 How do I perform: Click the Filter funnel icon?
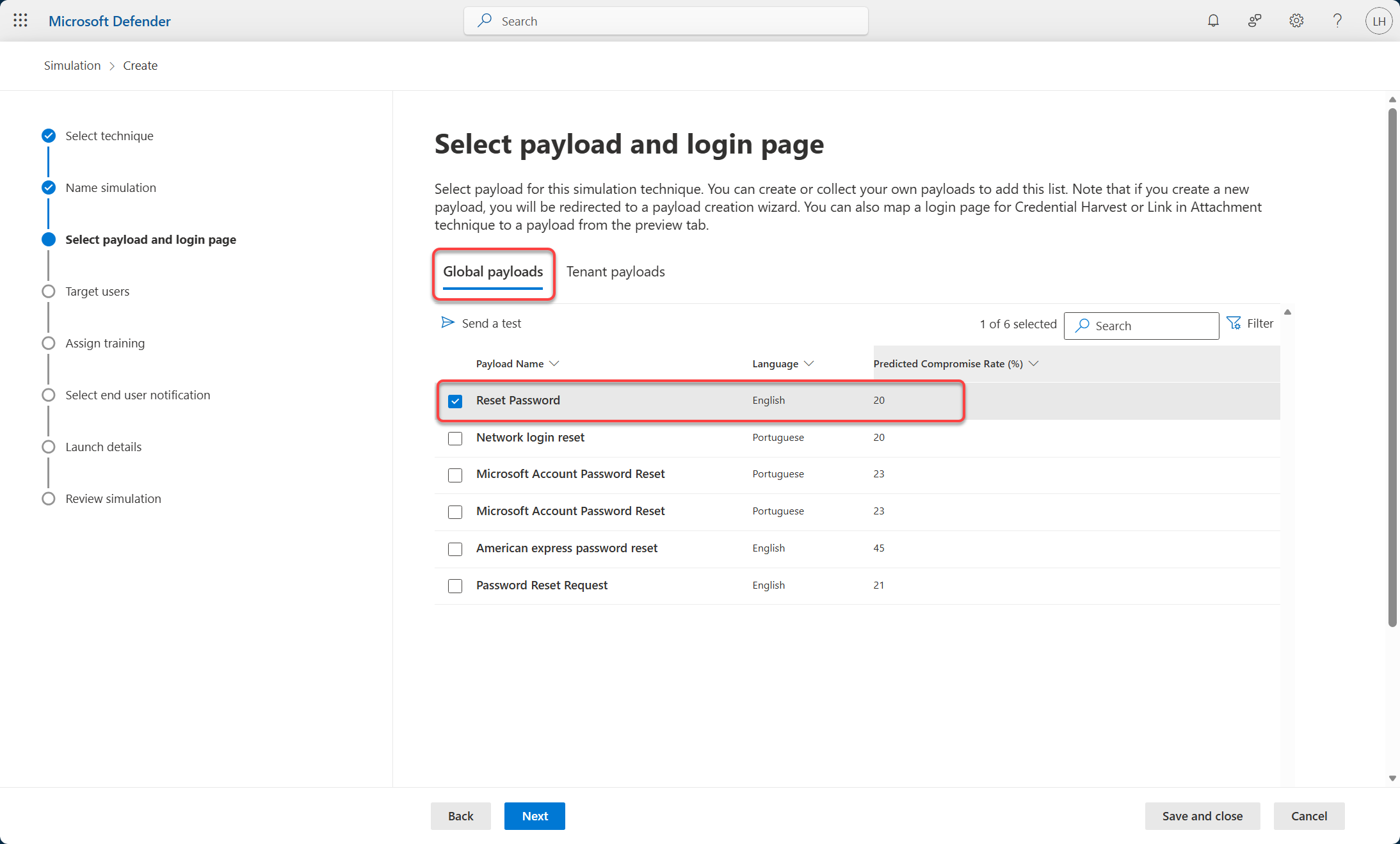(1234, 323)
